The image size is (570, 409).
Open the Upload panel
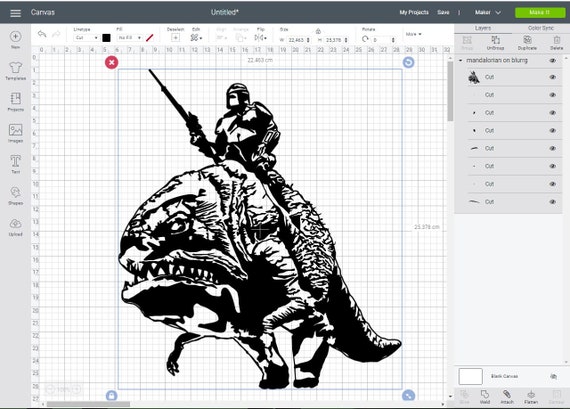click(15, 227)
